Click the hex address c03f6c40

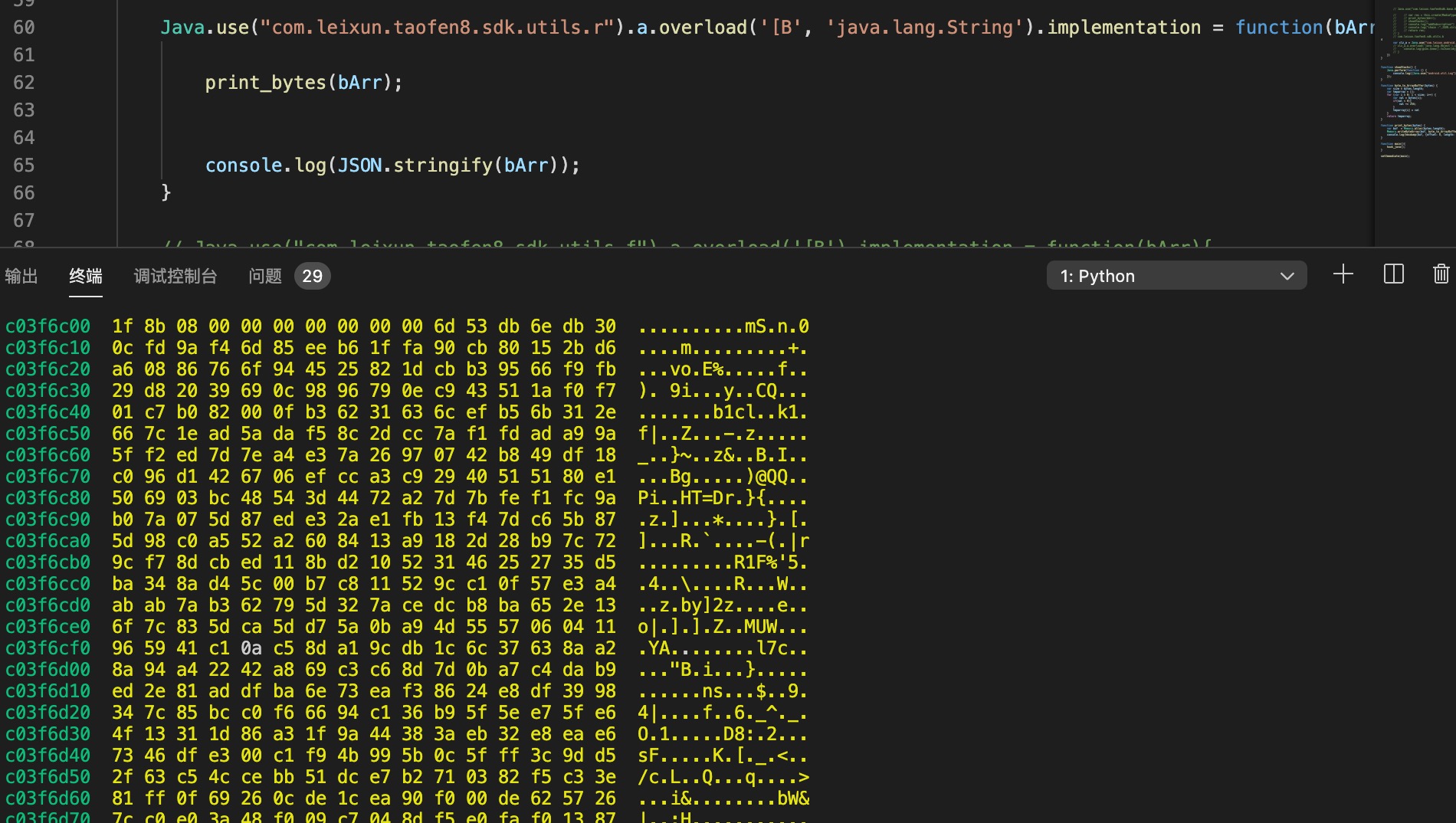[48, 412]
